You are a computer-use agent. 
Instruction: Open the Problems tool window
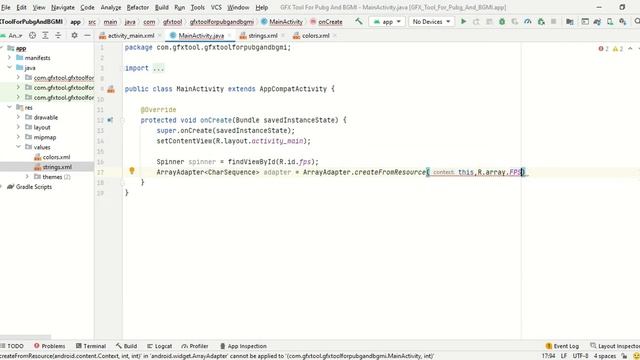tap(49, 346)
